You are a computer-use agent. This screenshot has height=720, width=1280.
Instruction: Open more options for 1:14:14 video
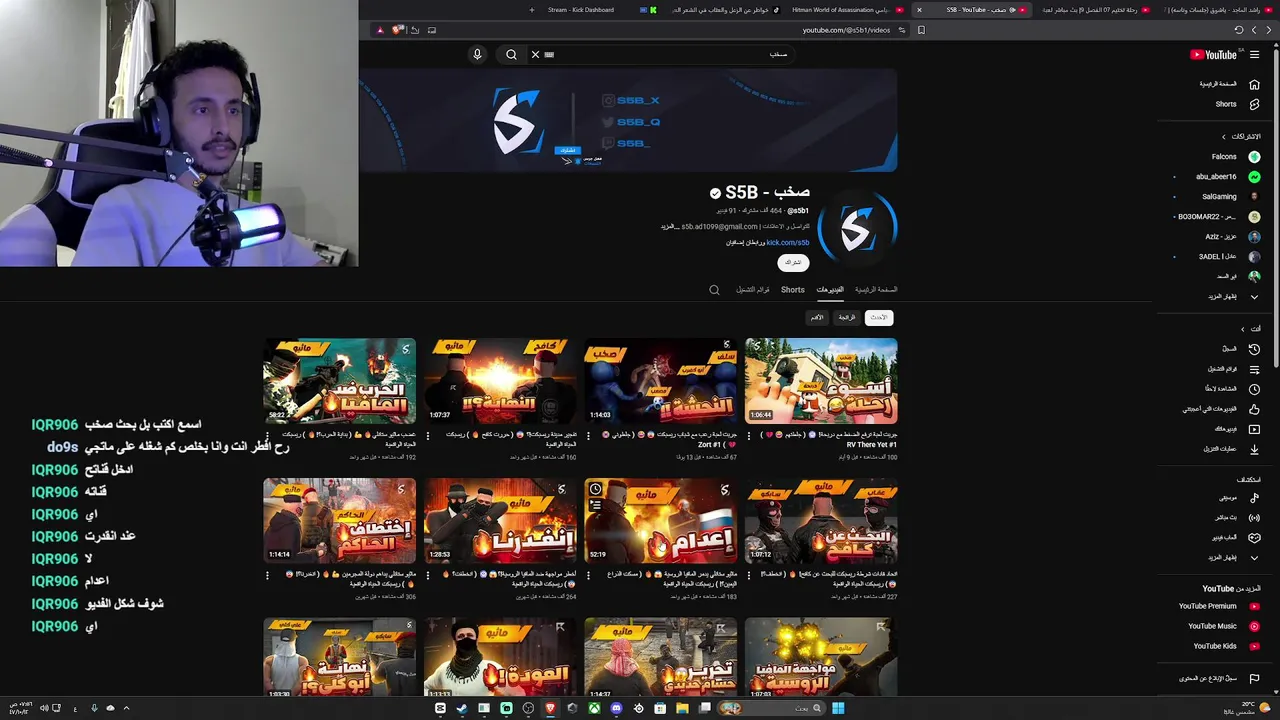click(x=267, y=575)
